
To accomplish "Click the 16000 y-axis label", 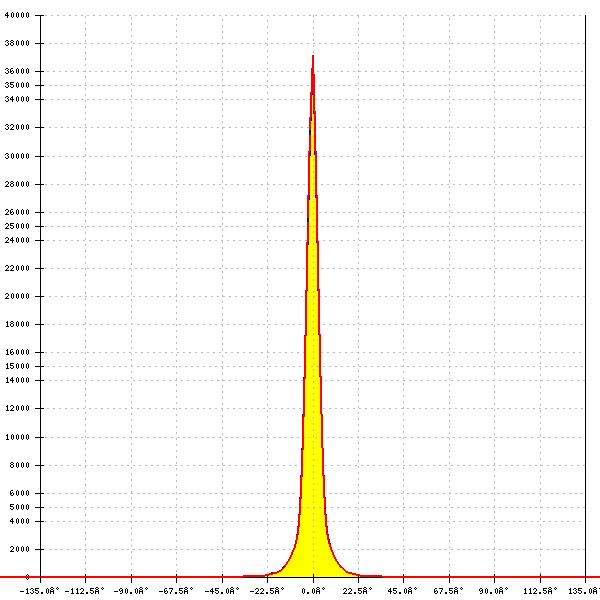I will point(17,352).
